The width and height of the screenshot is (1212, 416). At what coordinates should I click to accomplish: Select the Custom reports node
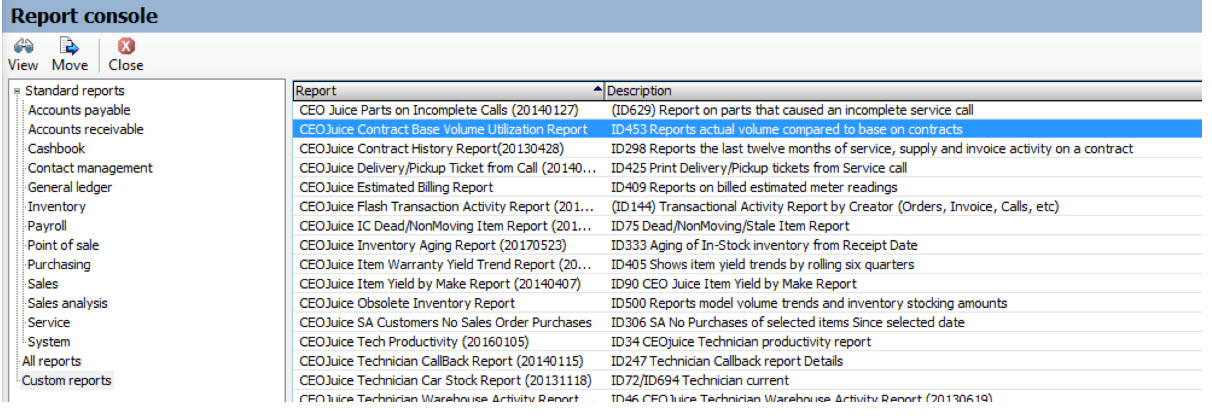pos(67,380)
